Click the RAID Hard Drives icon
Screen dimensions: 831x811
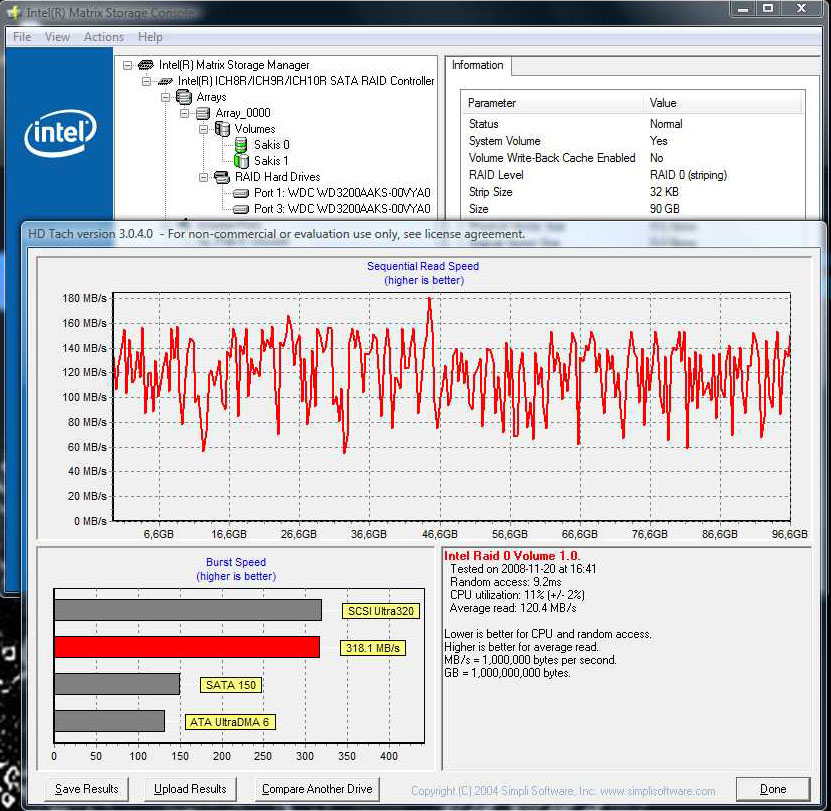222,177
